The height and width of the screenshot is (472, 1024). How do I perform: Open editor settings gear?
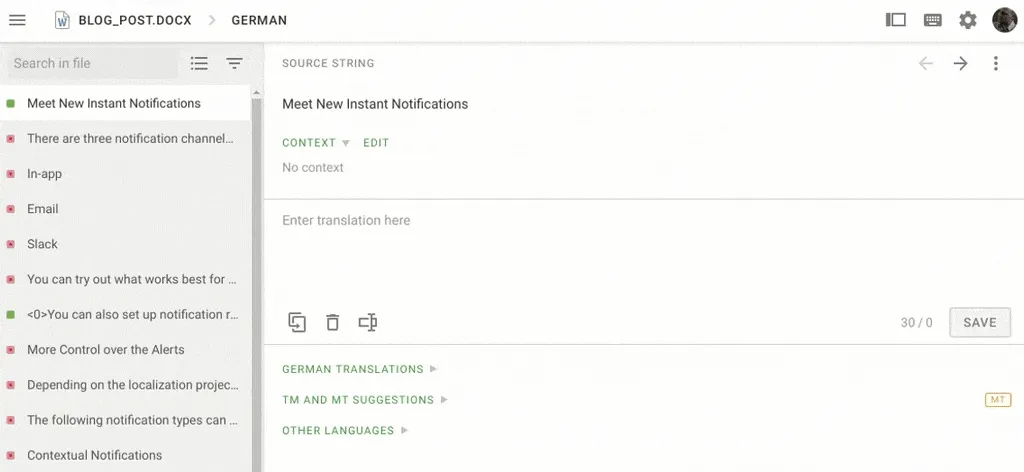coord(967,20)
